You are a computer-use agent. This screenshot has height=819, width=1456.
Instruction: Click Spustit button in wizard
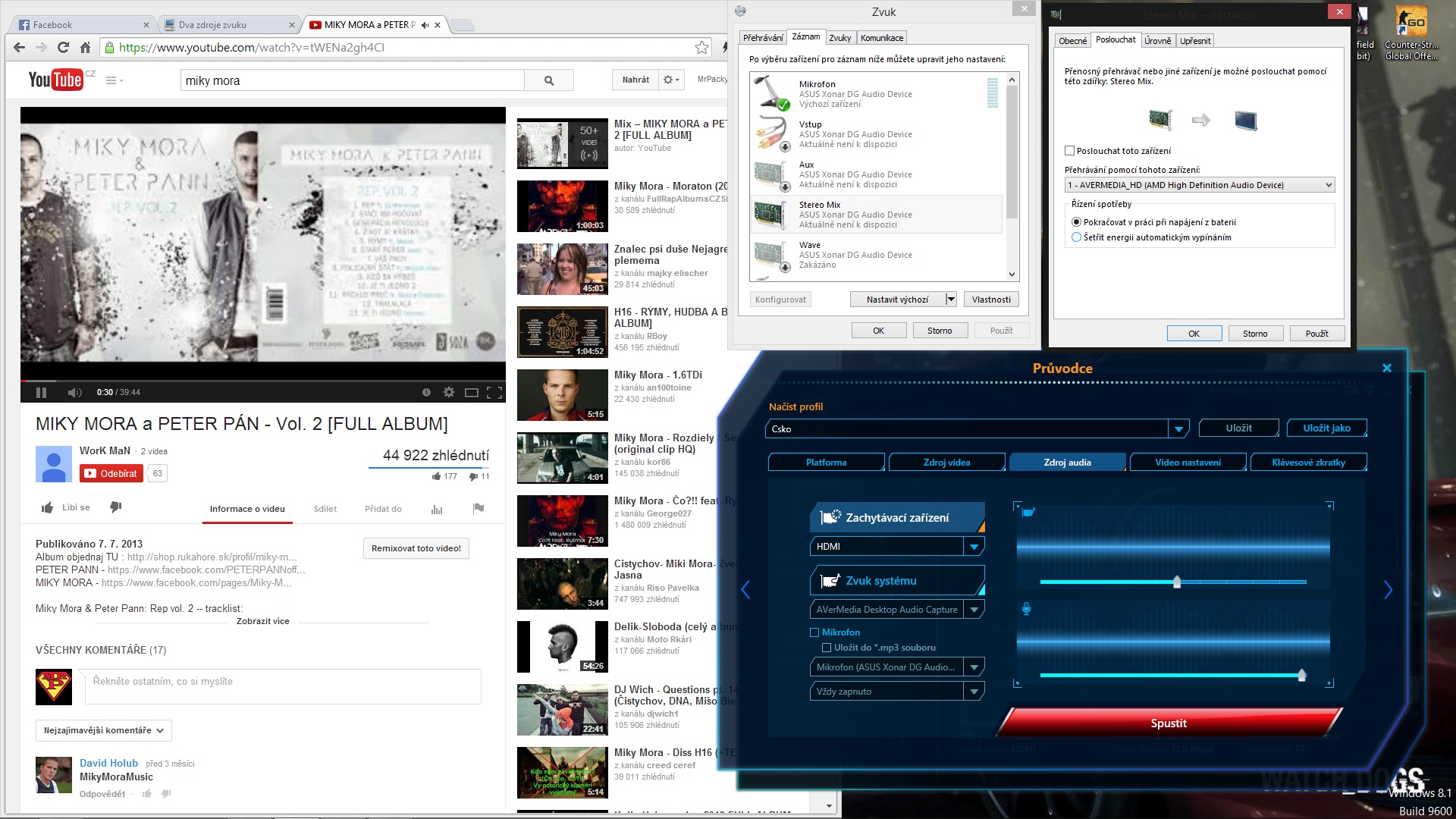click(1169, 723)
